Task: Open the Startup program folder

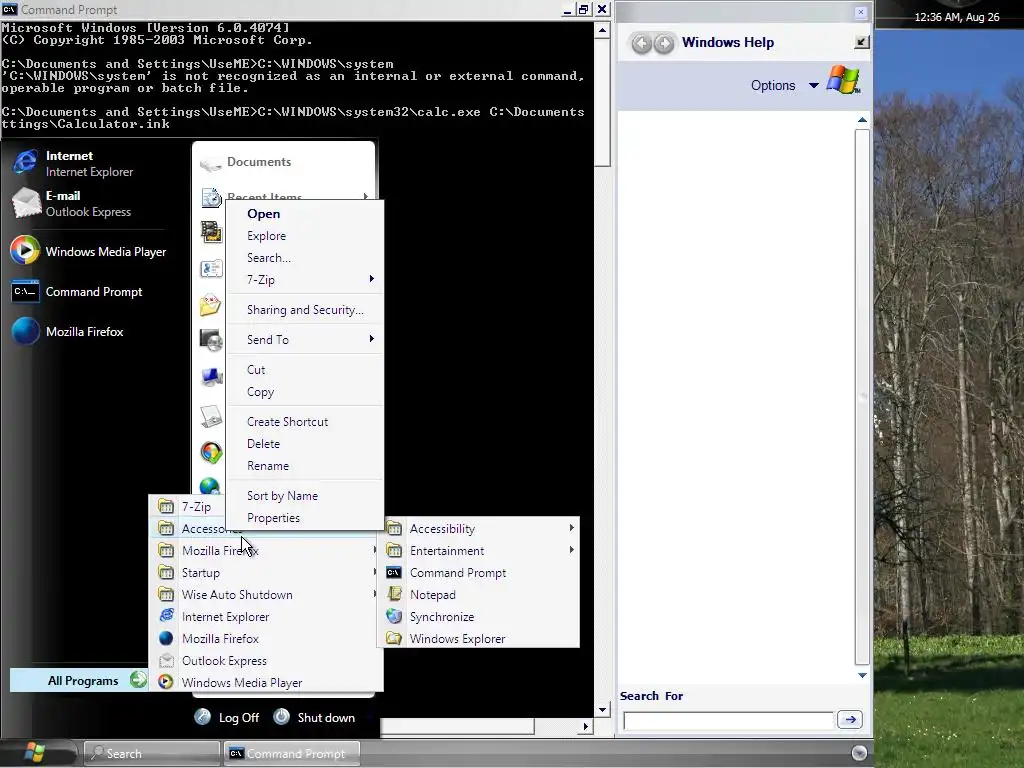Action: coord(266,572)
